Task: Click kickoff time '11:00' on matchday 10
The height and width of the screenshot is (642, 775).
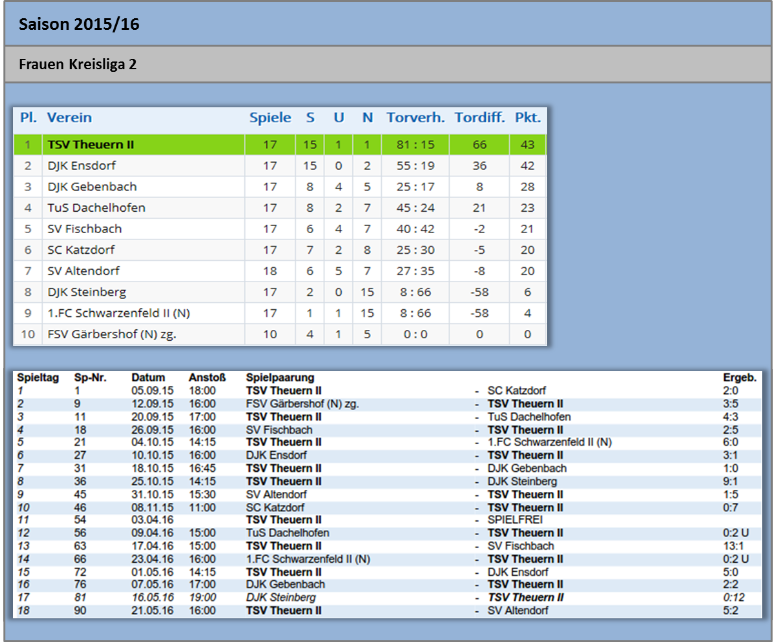Action: (202, 508)
